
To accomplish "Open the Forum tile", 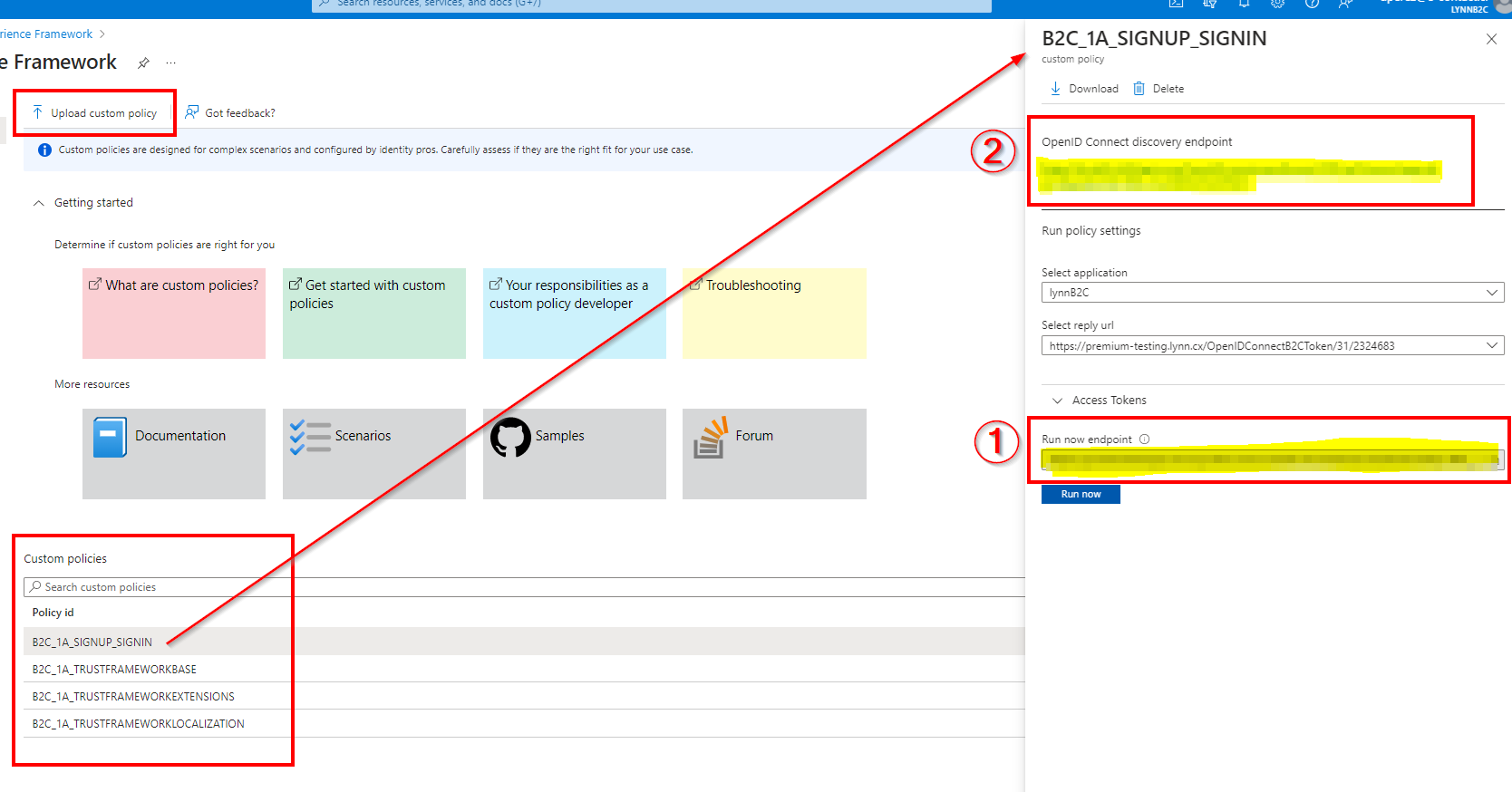I will [773, 453].
